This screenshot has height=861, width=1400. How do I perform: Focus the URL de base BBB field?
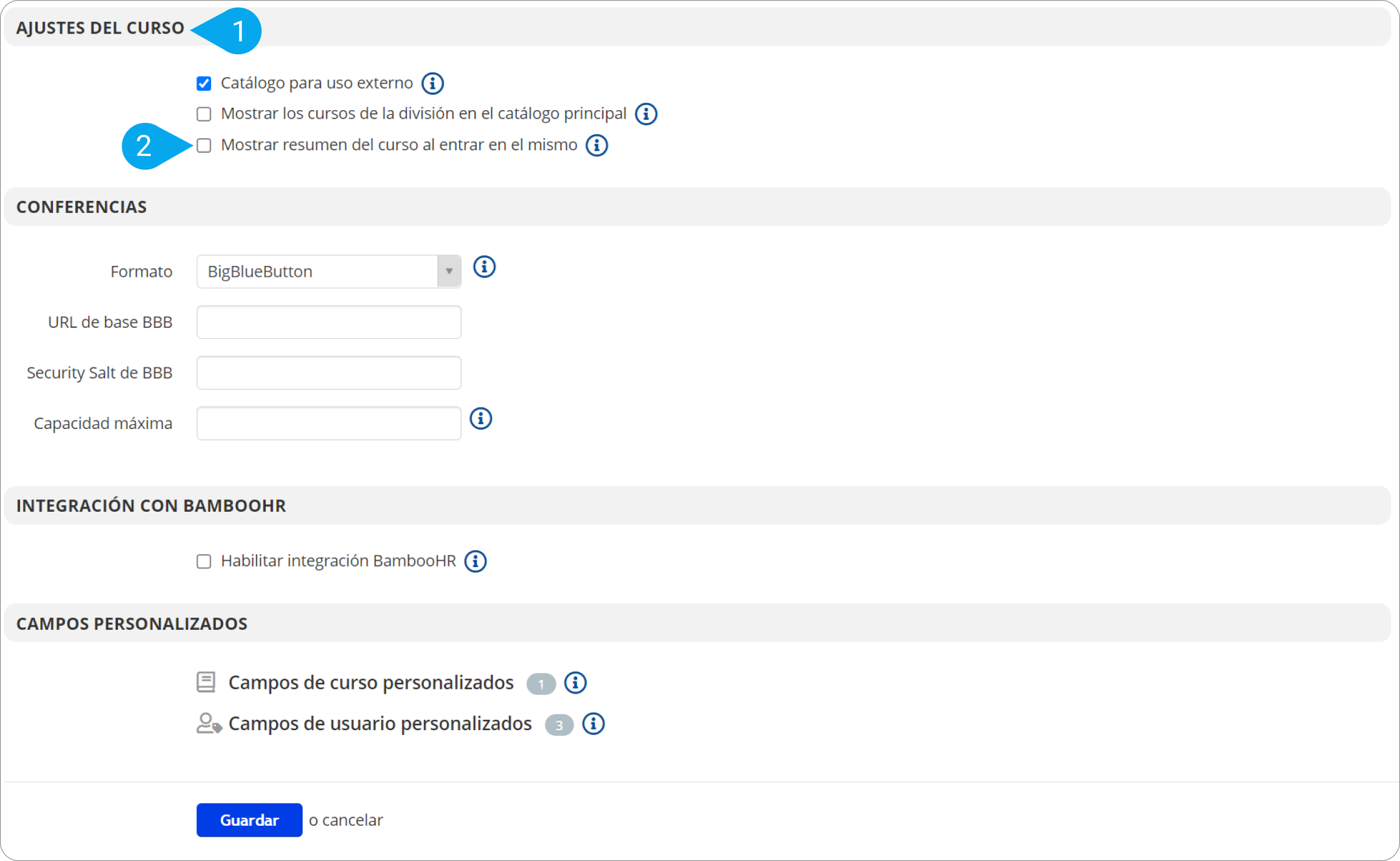click(328, 322)
